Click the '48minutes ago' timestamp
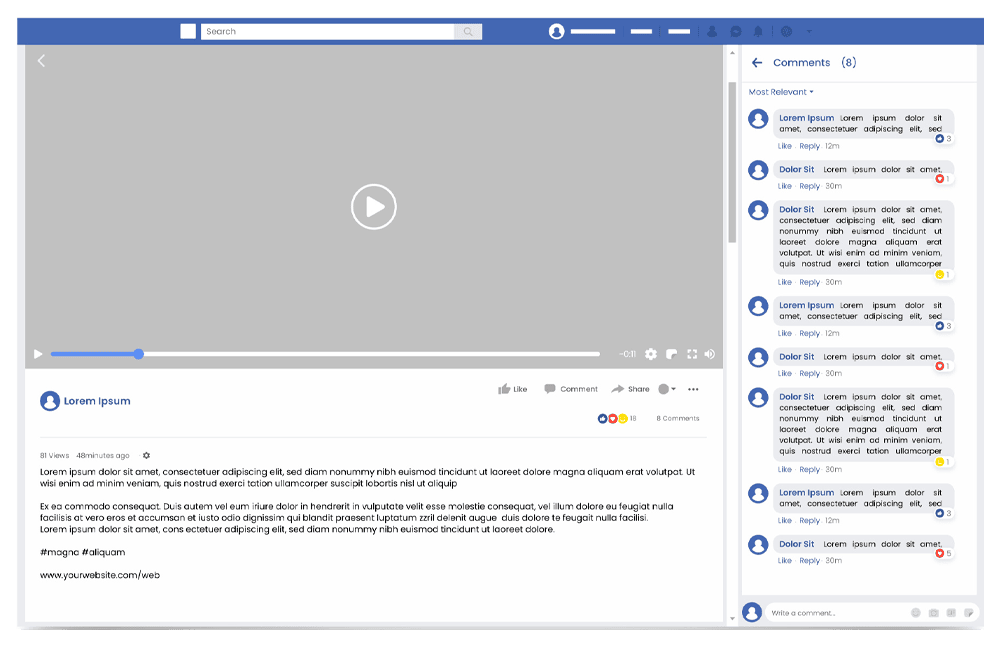This screenshot has width=1000, height=648. coord(103,455)
